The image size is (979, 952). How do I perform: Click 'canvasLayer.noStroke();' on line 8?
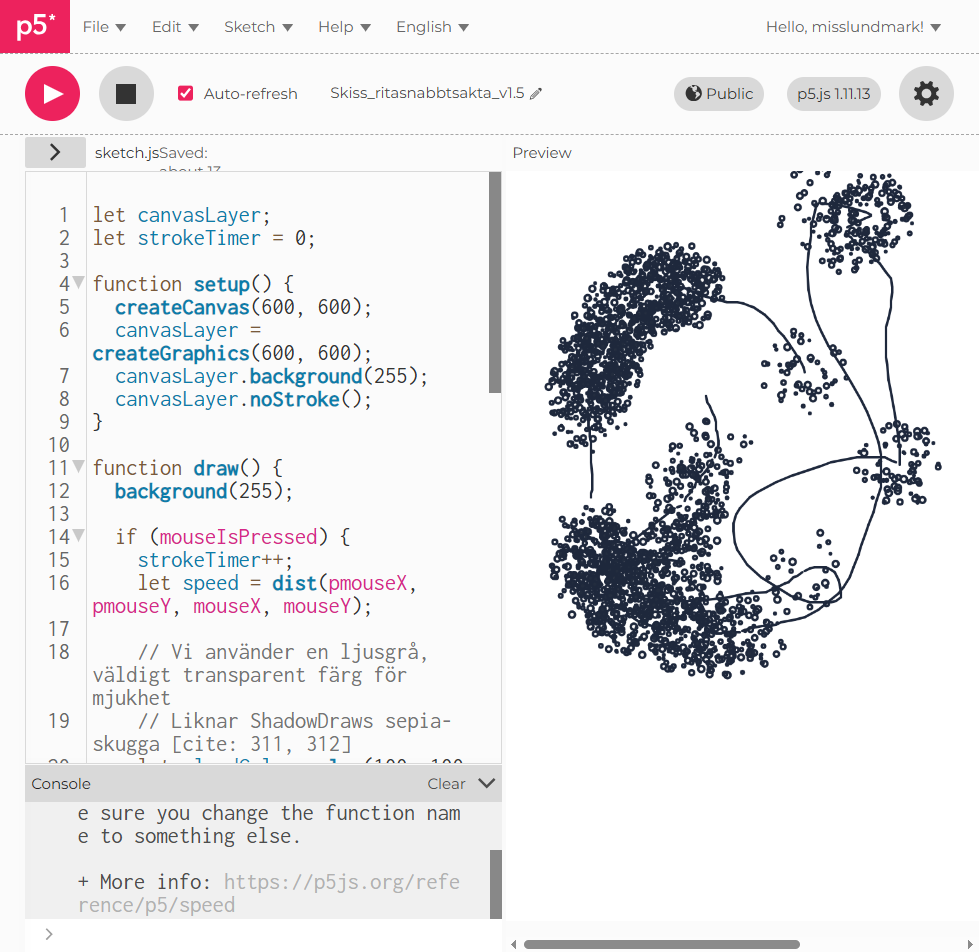point(244,400)
